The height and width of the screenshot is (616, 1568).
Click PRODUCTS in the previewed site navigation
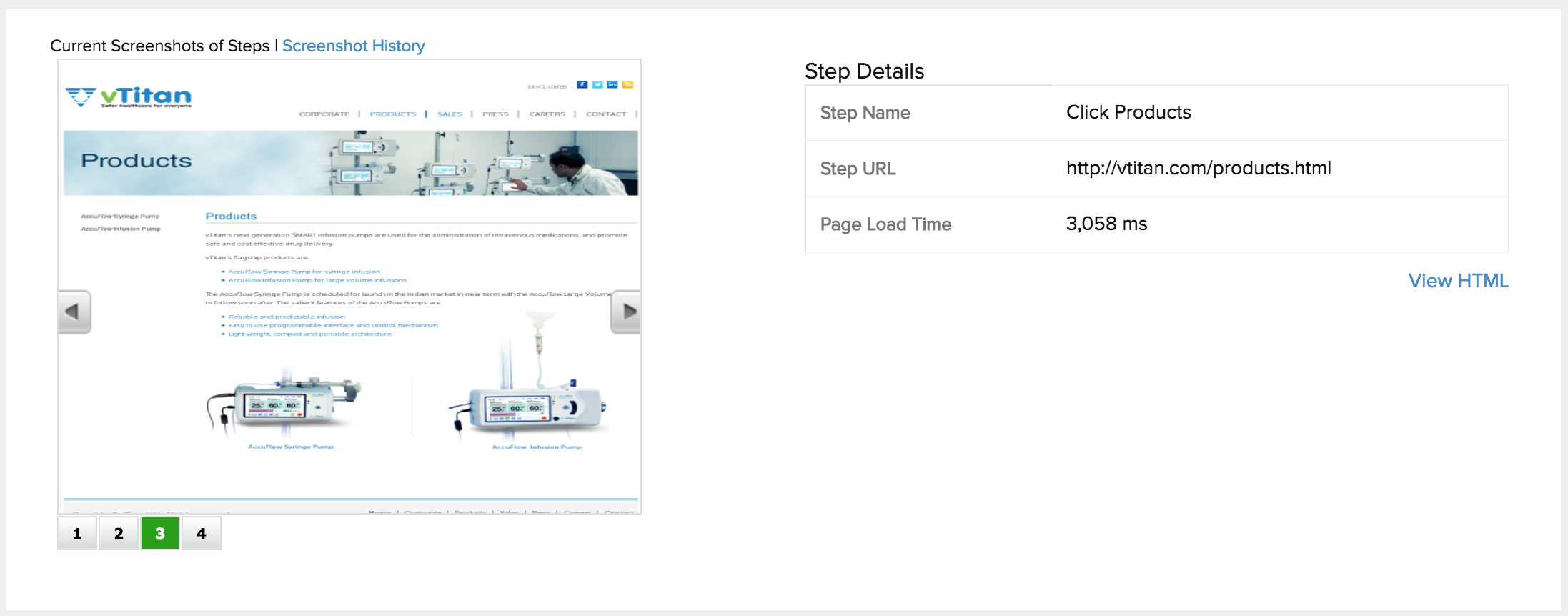click(392, 114)
